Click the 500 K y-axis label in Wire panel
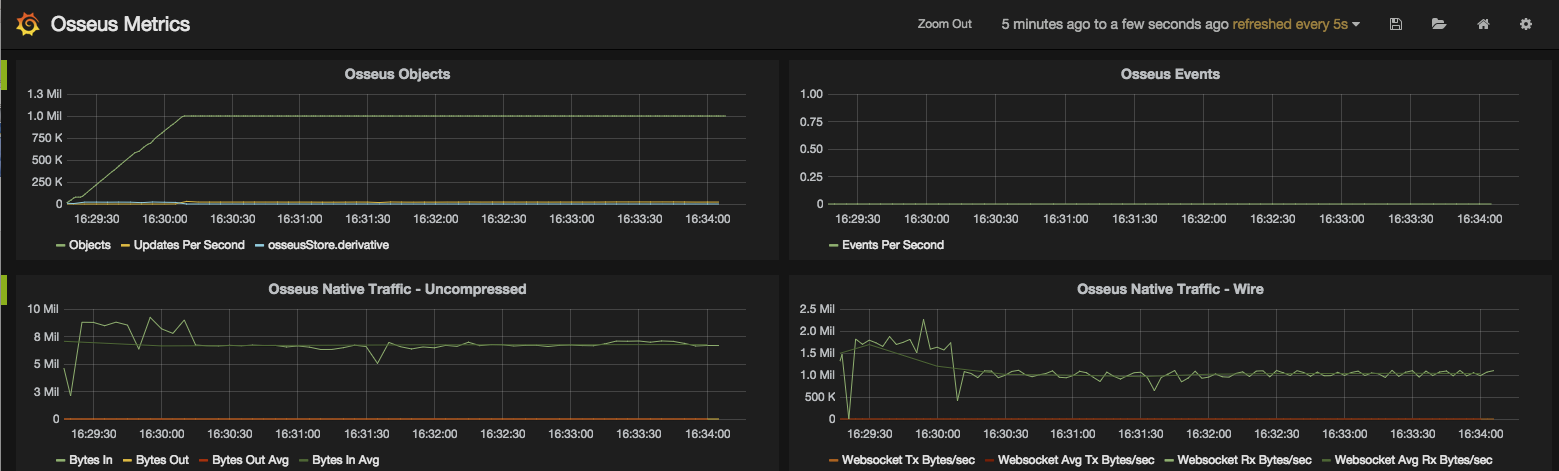 point(821,397)
